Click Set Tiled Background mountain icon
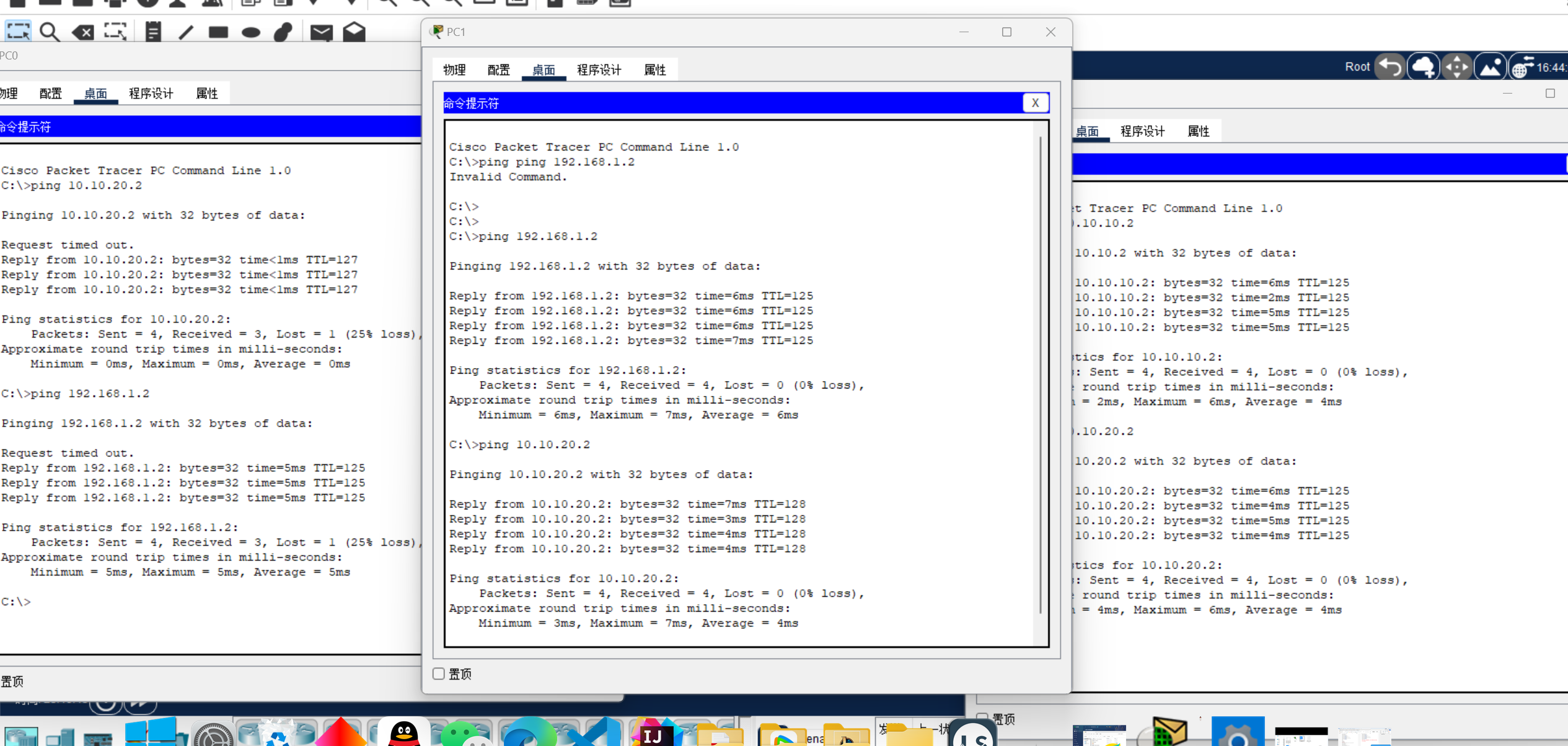 click(x=1491, y=67)
